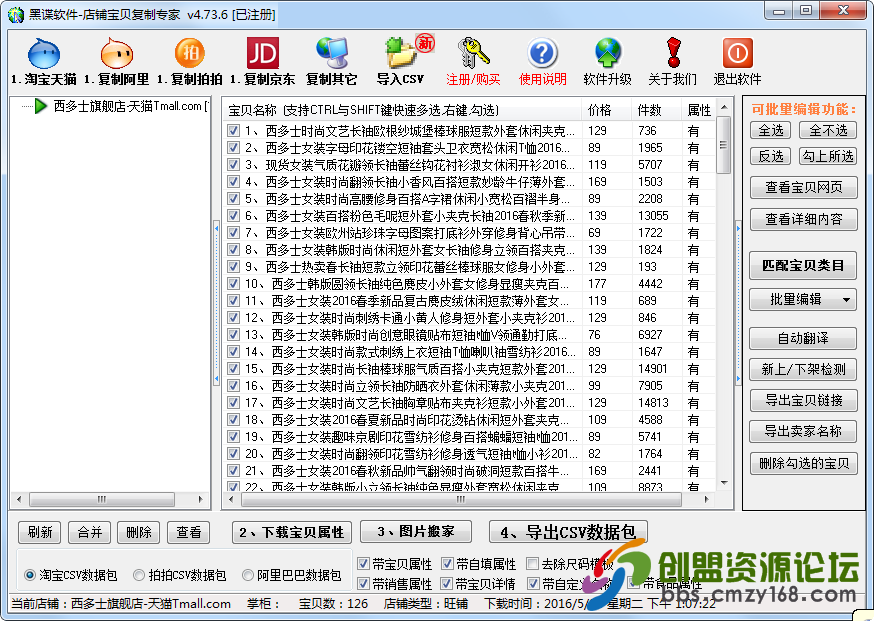
Task: Click the item list vertical scrollbar down arrow
Action: (724, 483)
